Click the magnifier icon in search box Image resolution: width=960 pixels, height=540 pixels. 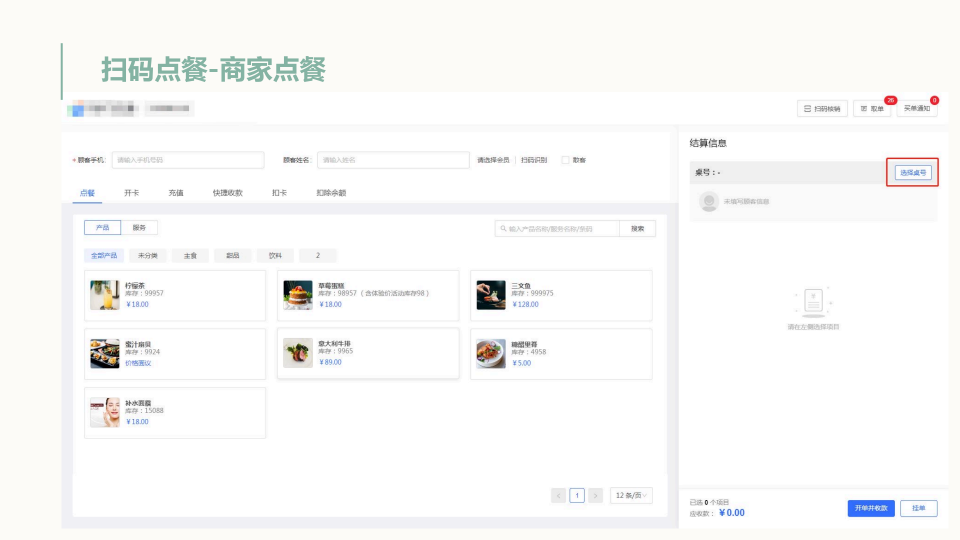point(503,229)
